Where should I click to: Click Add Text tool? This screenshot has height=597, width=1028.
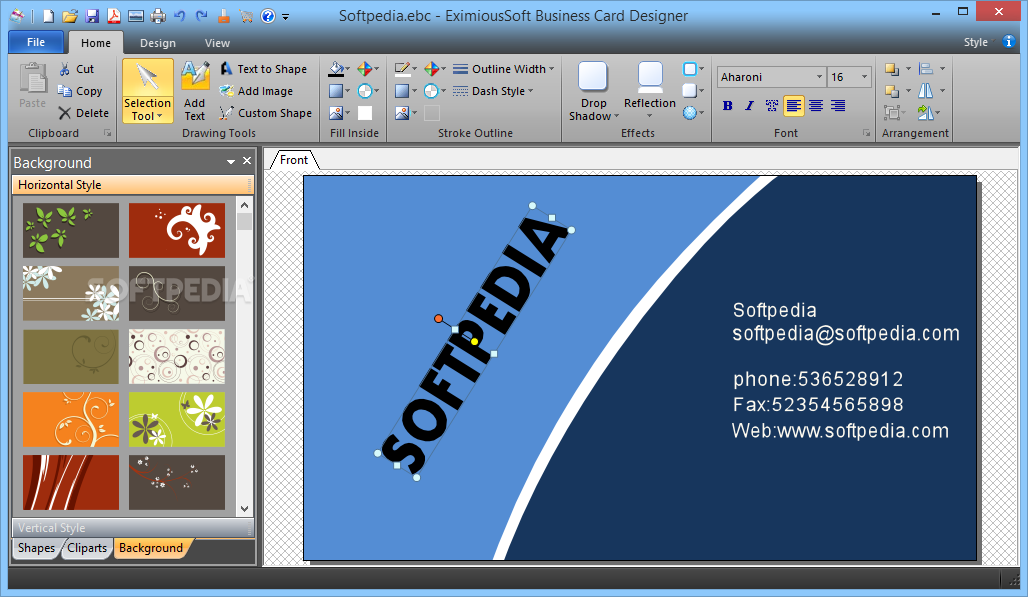pyautogui.click(x=194, y=91)
